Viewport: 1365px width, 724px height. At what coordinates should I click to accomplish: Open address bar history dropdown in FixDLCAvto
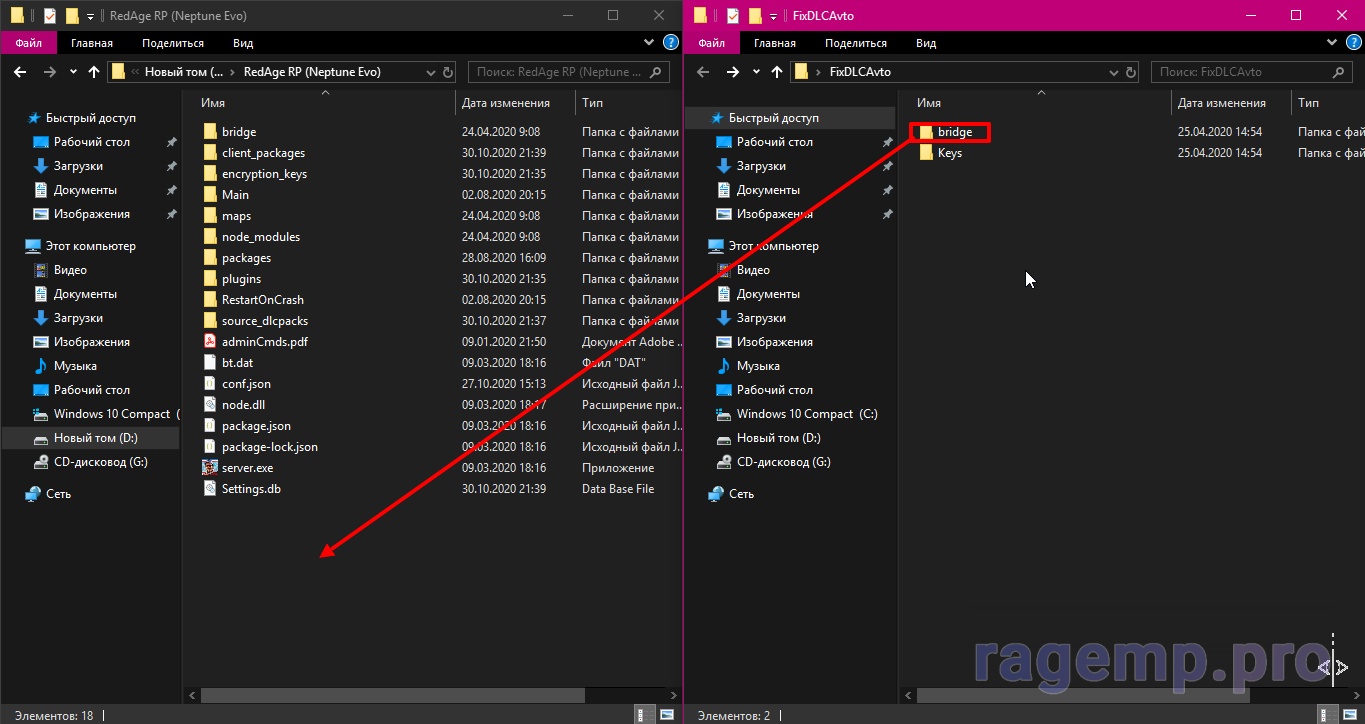coord(1112,72)
